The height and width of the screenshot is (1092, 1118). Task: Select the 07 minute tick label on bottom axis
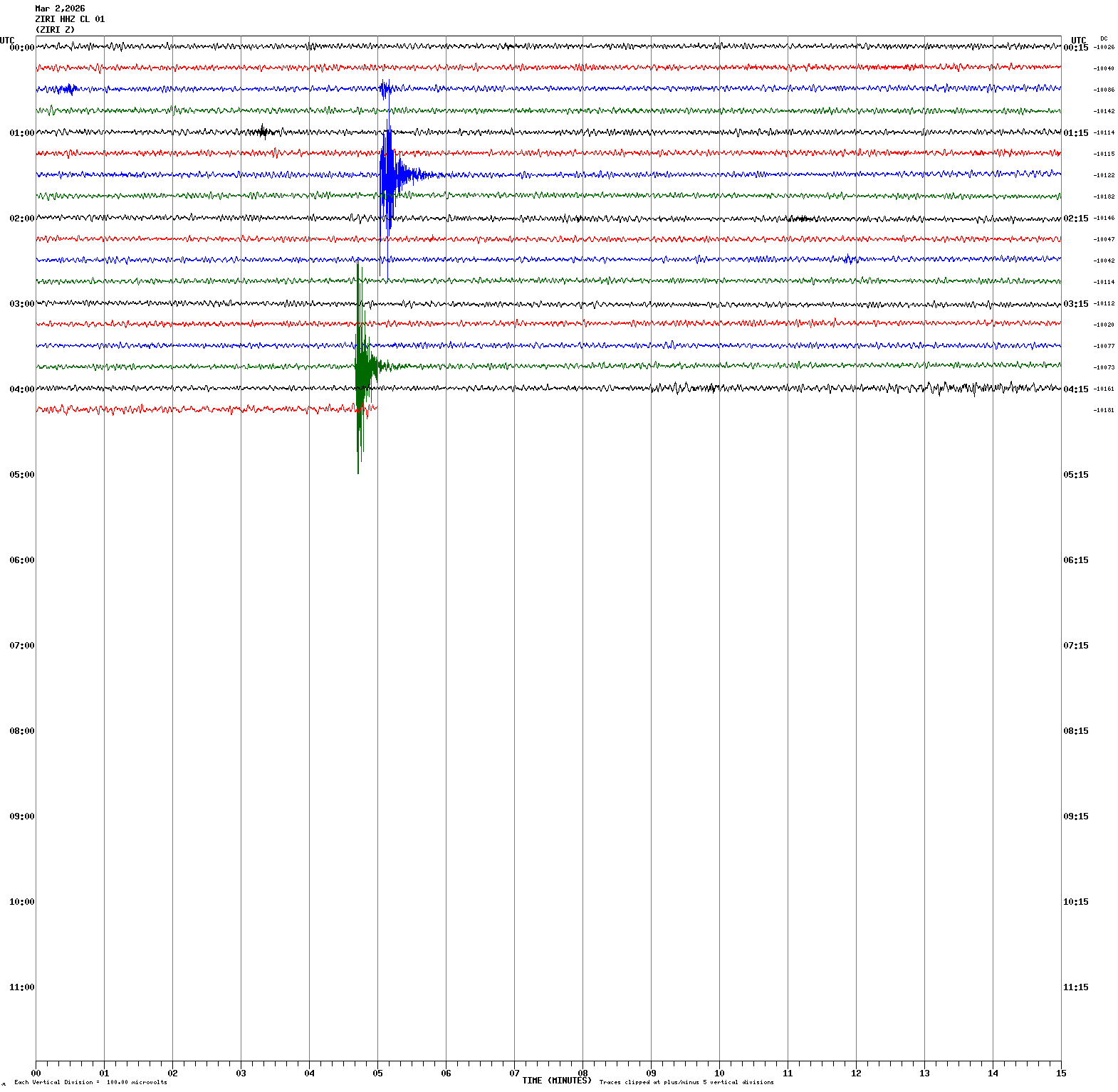tap(514, 1073)
